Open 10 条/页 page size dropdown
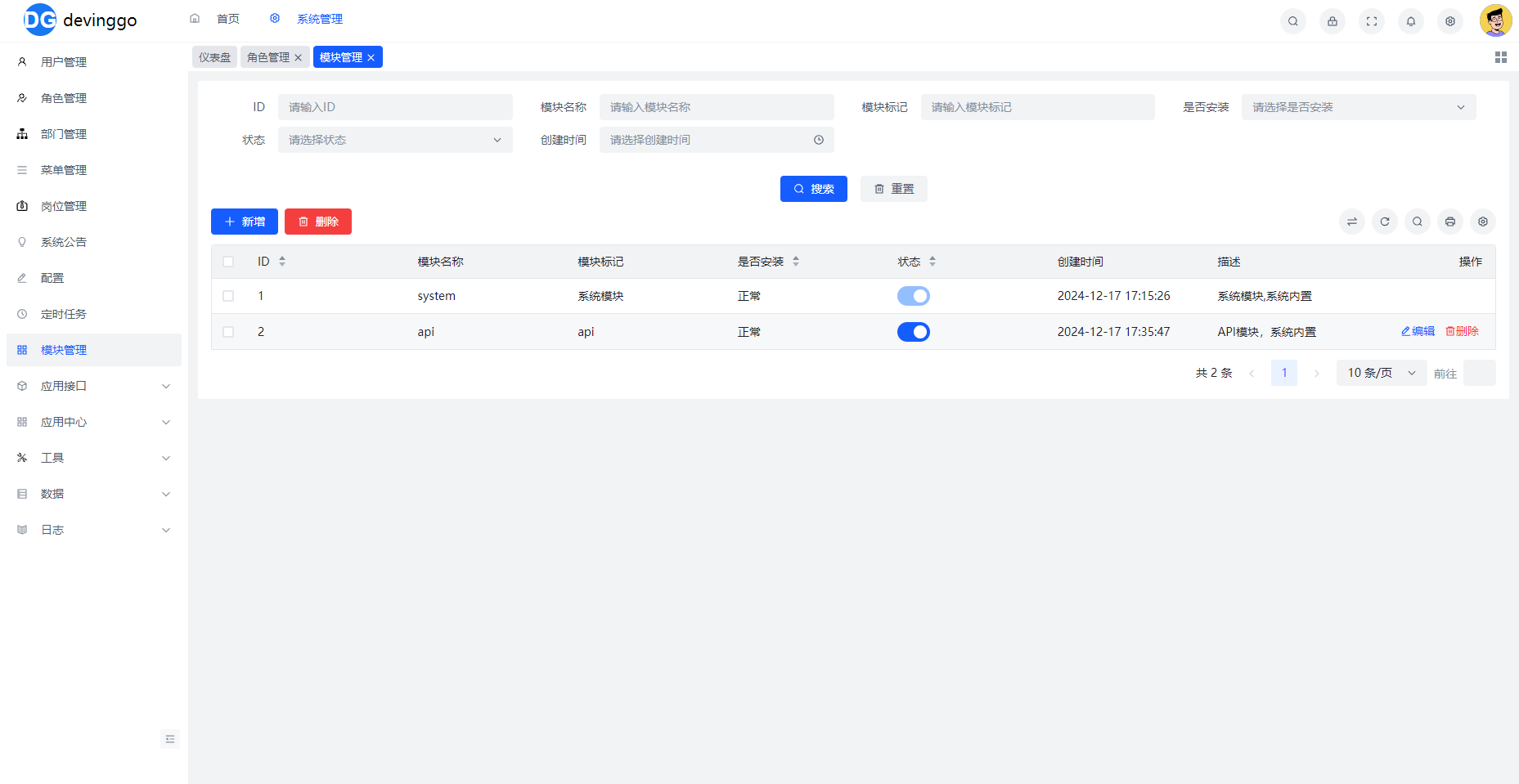This screenshot has height=784, width=1519. (x=1382, y=373)
